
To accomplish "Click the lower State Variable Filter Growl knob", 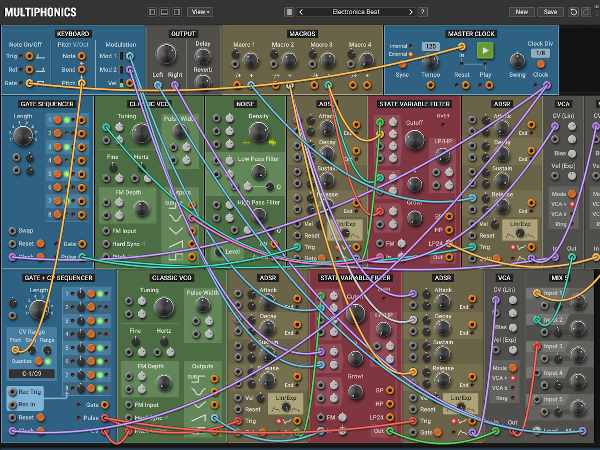I will click(355, 391).
